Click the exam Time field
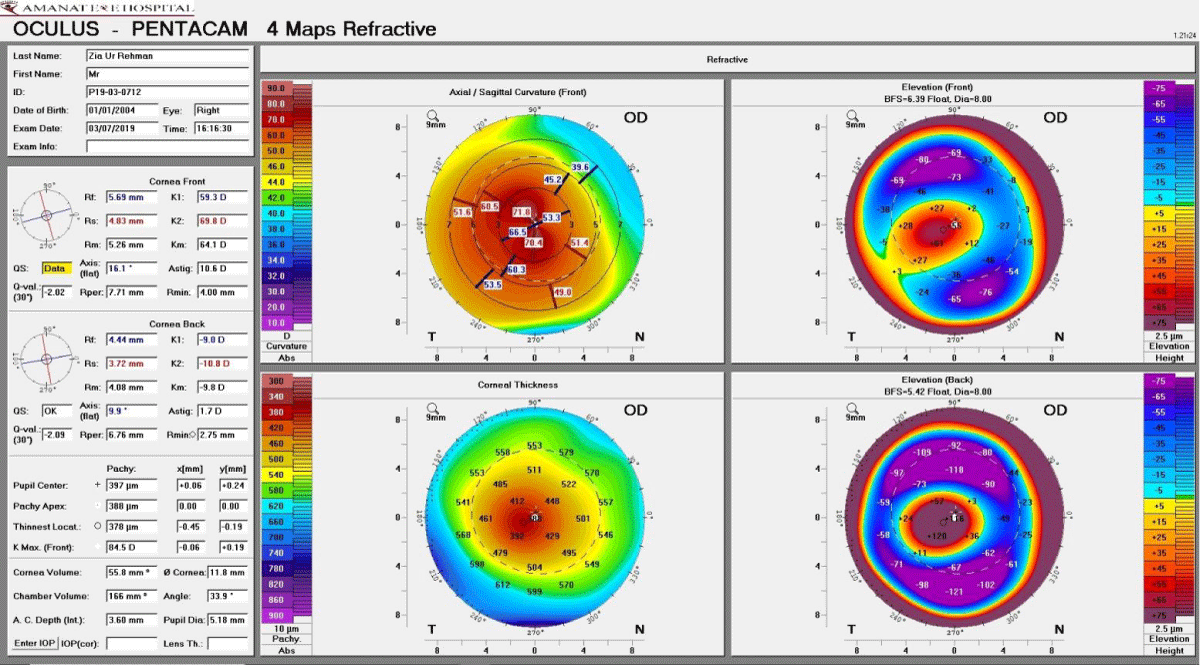 (x=221, y=129)
